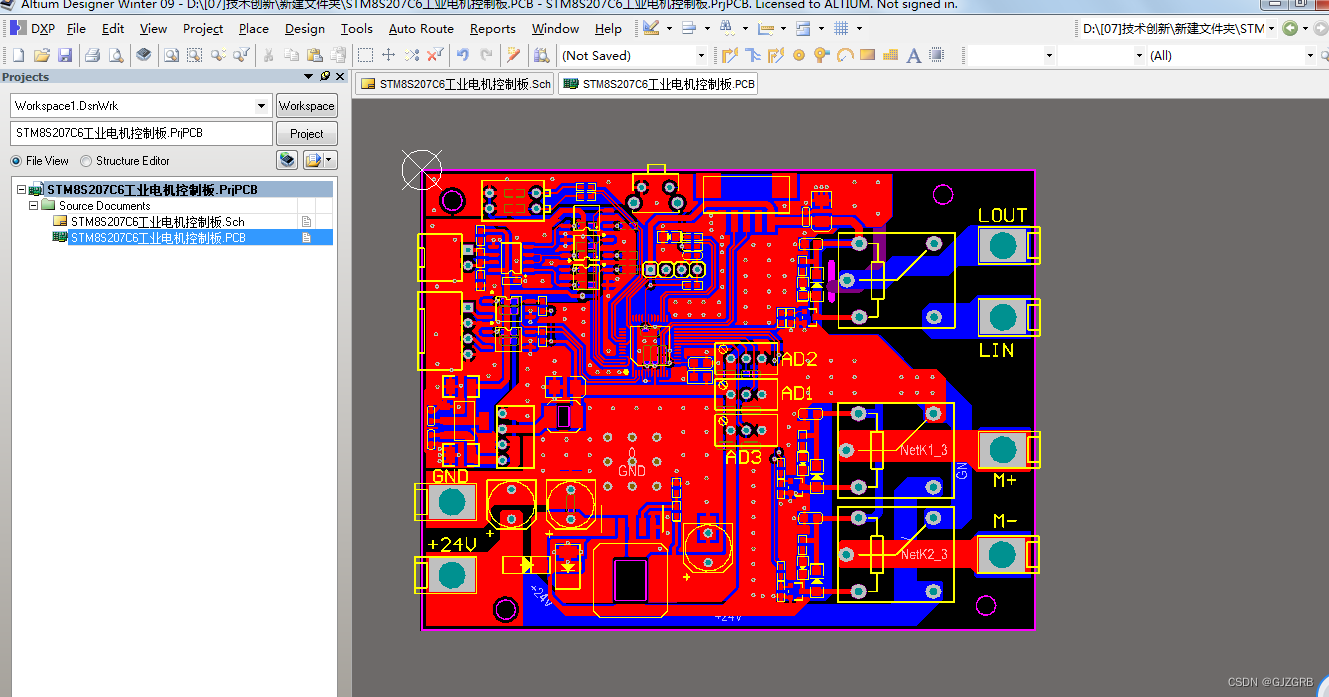Click the Move Selection cross icon
Image resolution: width=1329 pixels, height=697 pixels.
click(389, 55)
